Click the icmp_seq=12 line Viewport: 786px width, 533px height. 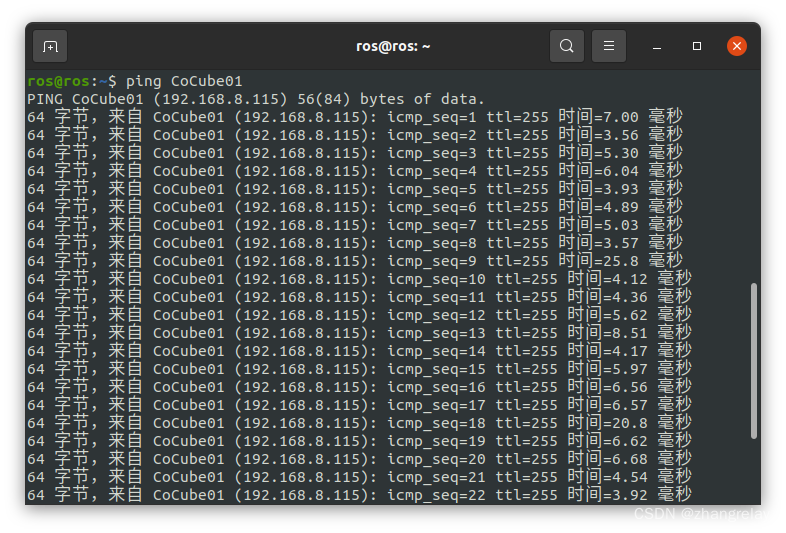pyautogui.click(x=359, y=315)
